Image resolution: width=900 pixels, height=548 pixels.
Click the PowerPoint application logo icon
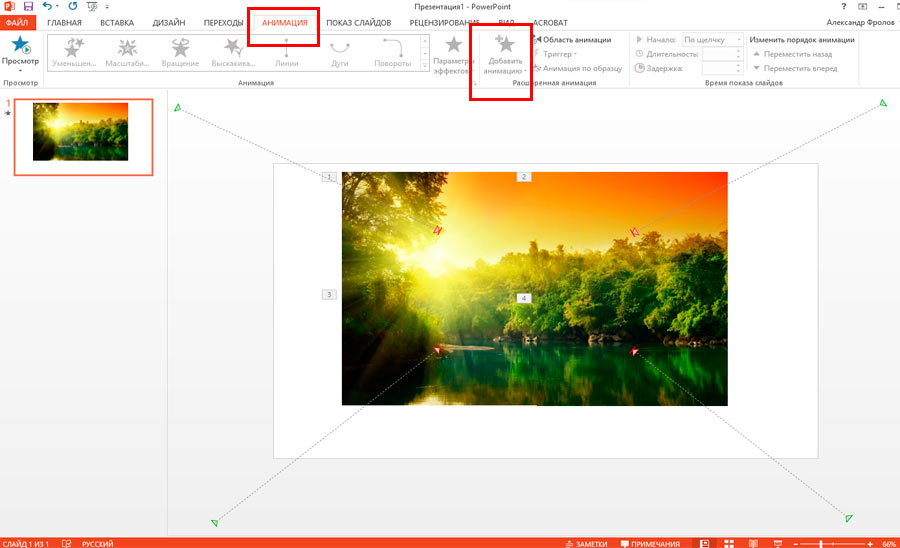[9, 6]
